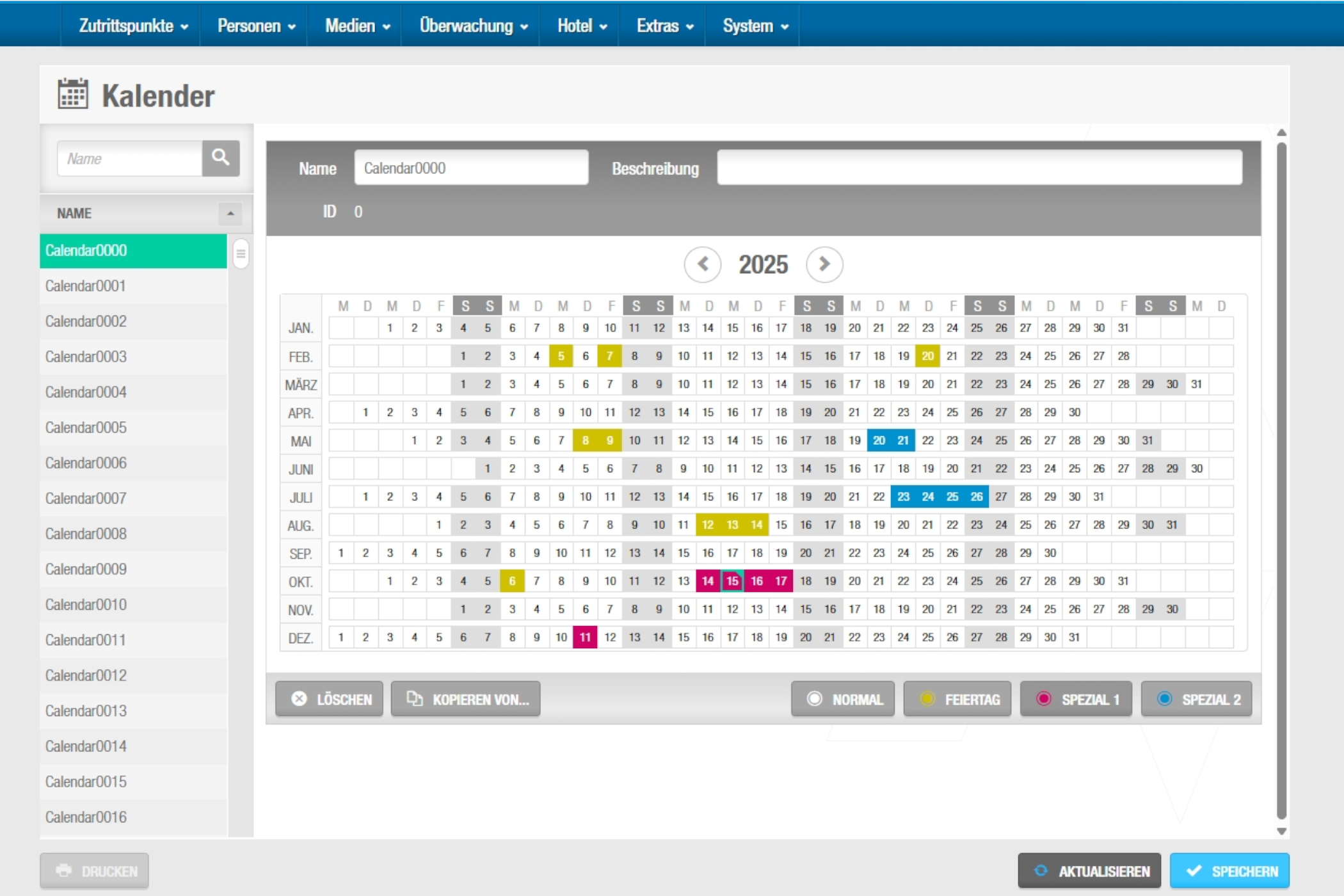Select Calendar0005 in the list

[x=86, y=428]
